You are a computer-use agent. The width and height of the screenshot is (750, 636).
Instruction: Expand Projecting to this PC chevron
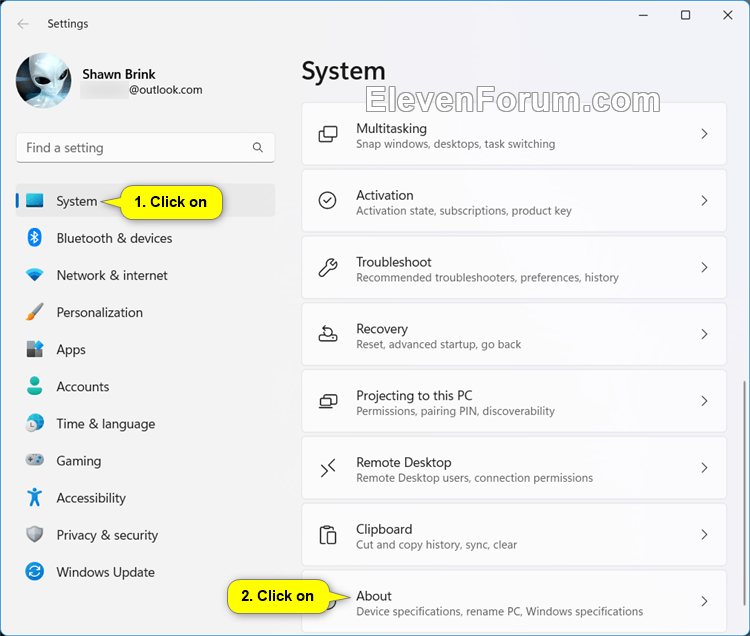click(x=704, y=401)
